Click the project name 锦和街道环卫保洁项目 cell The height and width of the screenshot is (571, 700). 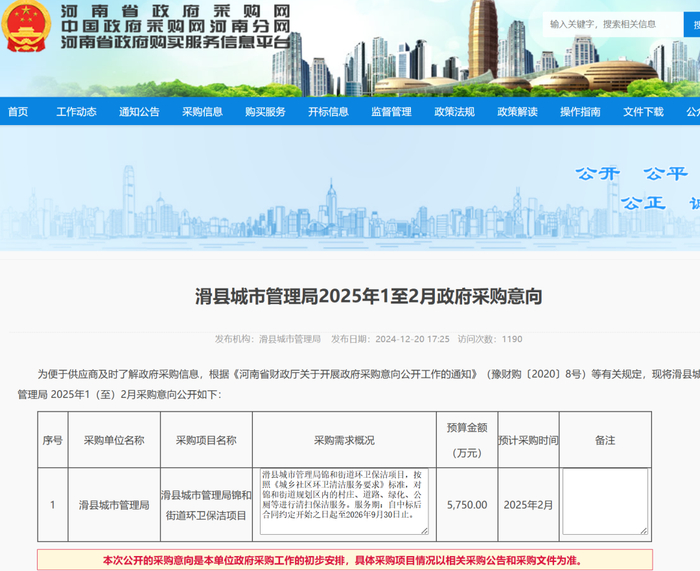click(x=206, y=505)
